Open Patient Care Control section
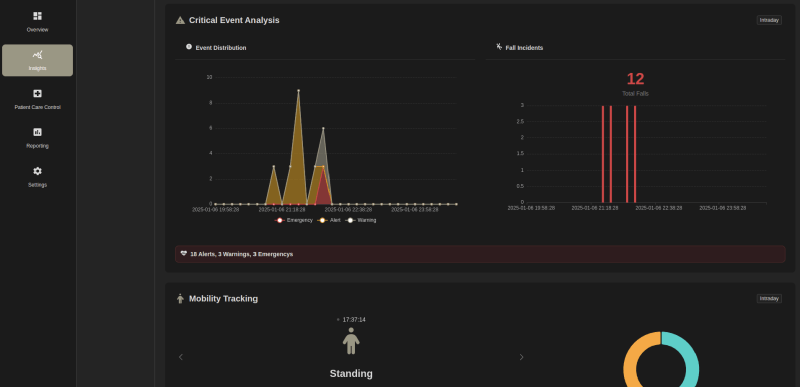The height and width of the screenshot is (387, 800). [x=37, y=99]
